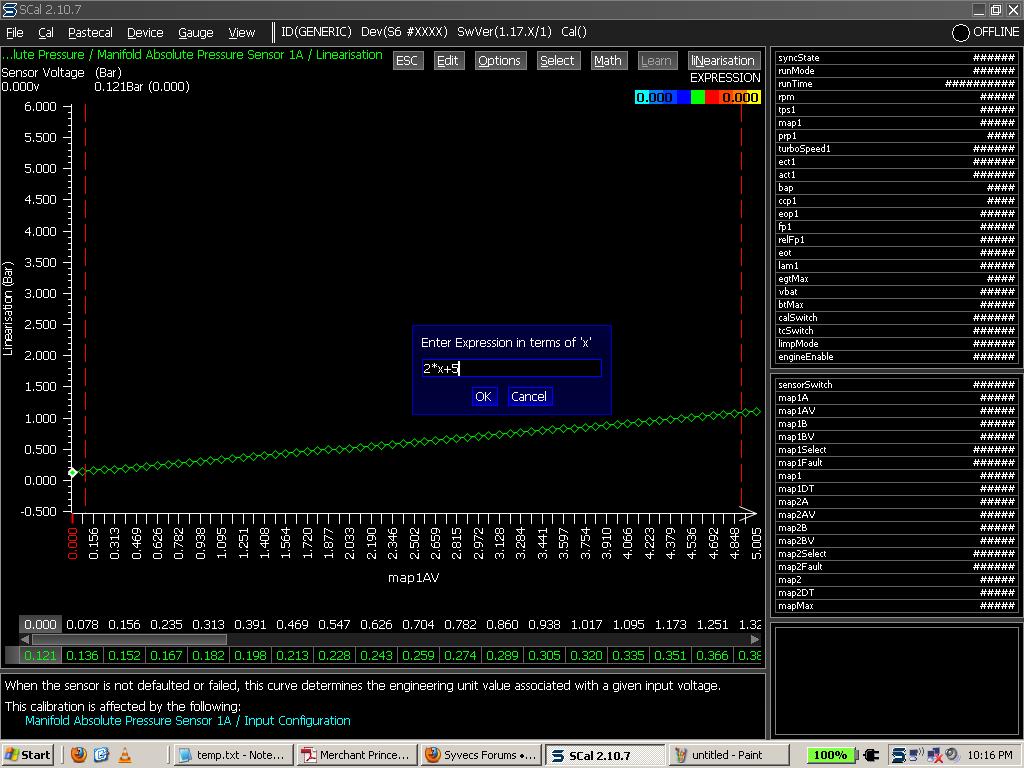Confirm the expression with OK
Viewport: 1024px width, 768px height.
click(483, 397)
